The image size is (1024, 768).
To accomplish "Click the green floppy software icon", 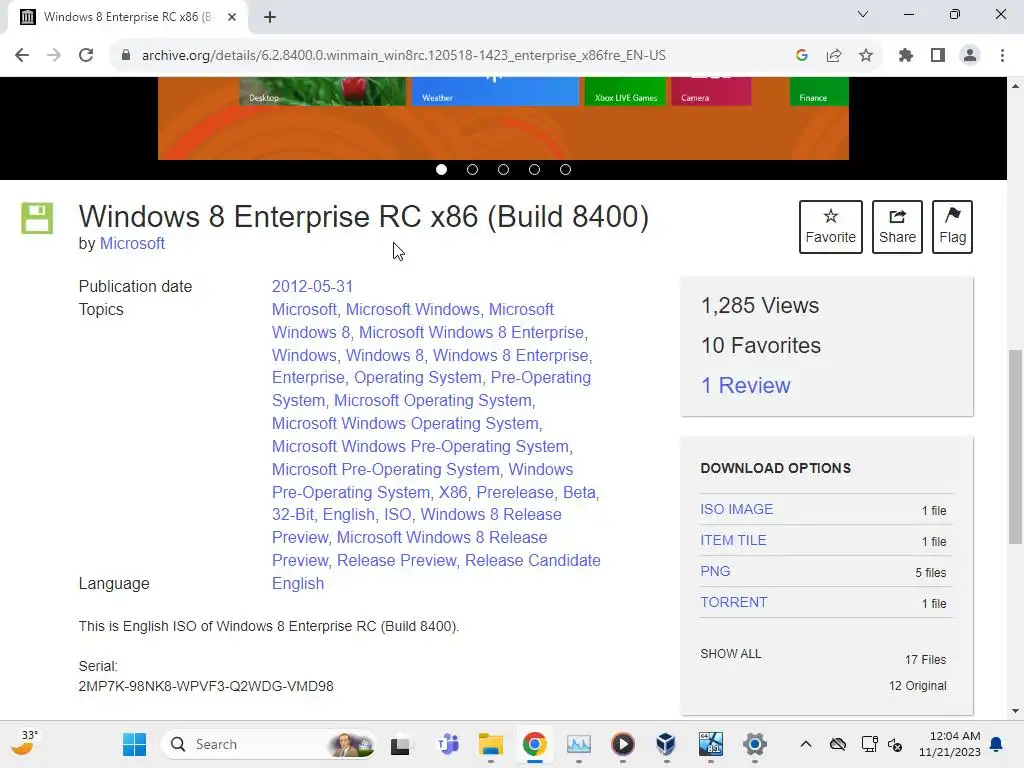I will coord(37,218).
